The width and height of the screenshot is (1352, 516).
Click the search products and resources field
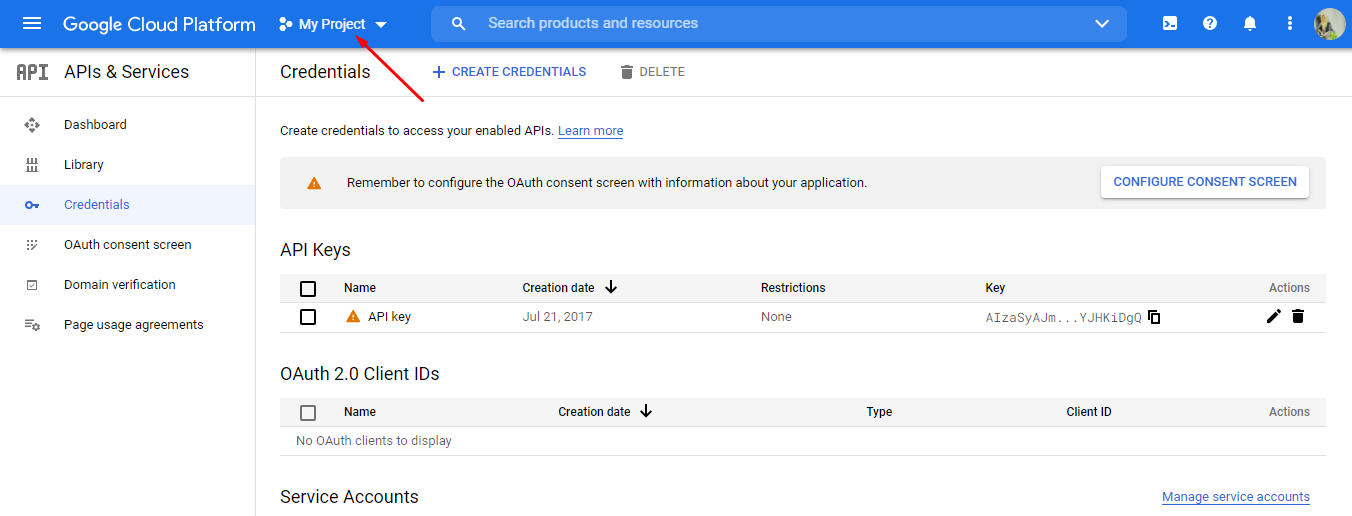click(x=780, y=23)
